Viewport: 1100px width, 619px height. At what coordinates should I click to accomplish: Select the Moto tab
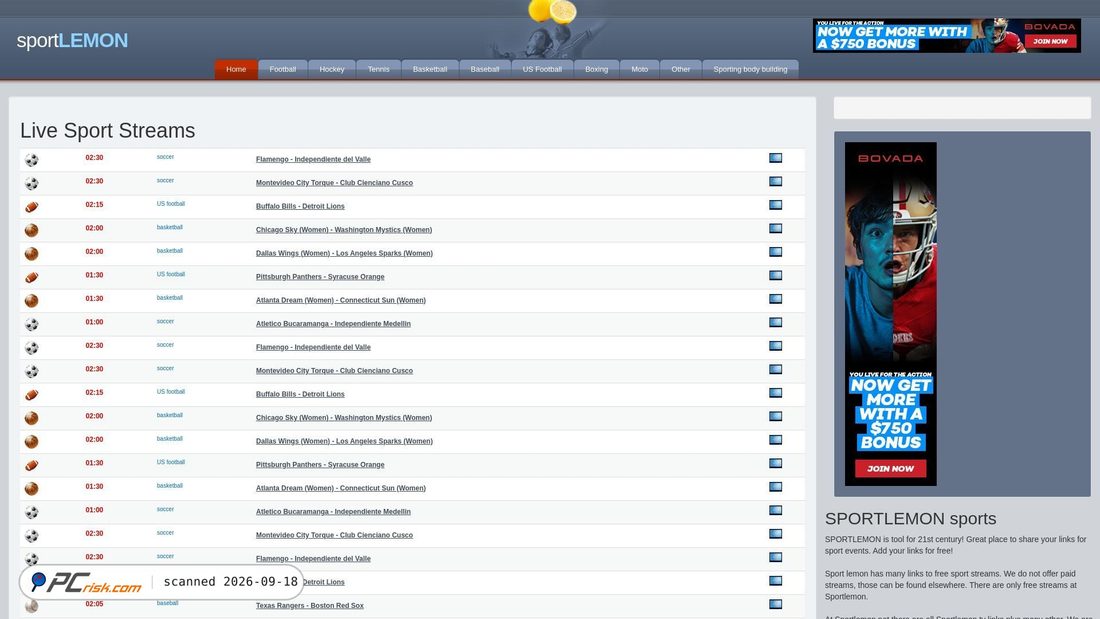640,69
